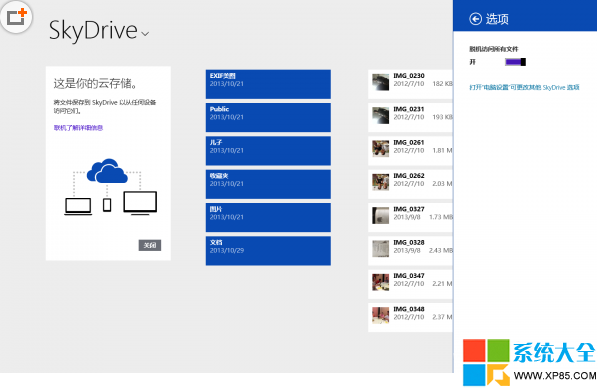The image size is (599, 388).
Task: Dismiss the cloud storage intro card button
Action: [150, 245]
